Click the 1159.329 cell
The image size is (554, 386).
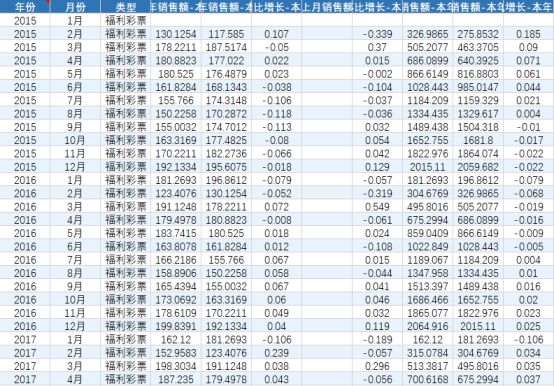pos(478,101)
